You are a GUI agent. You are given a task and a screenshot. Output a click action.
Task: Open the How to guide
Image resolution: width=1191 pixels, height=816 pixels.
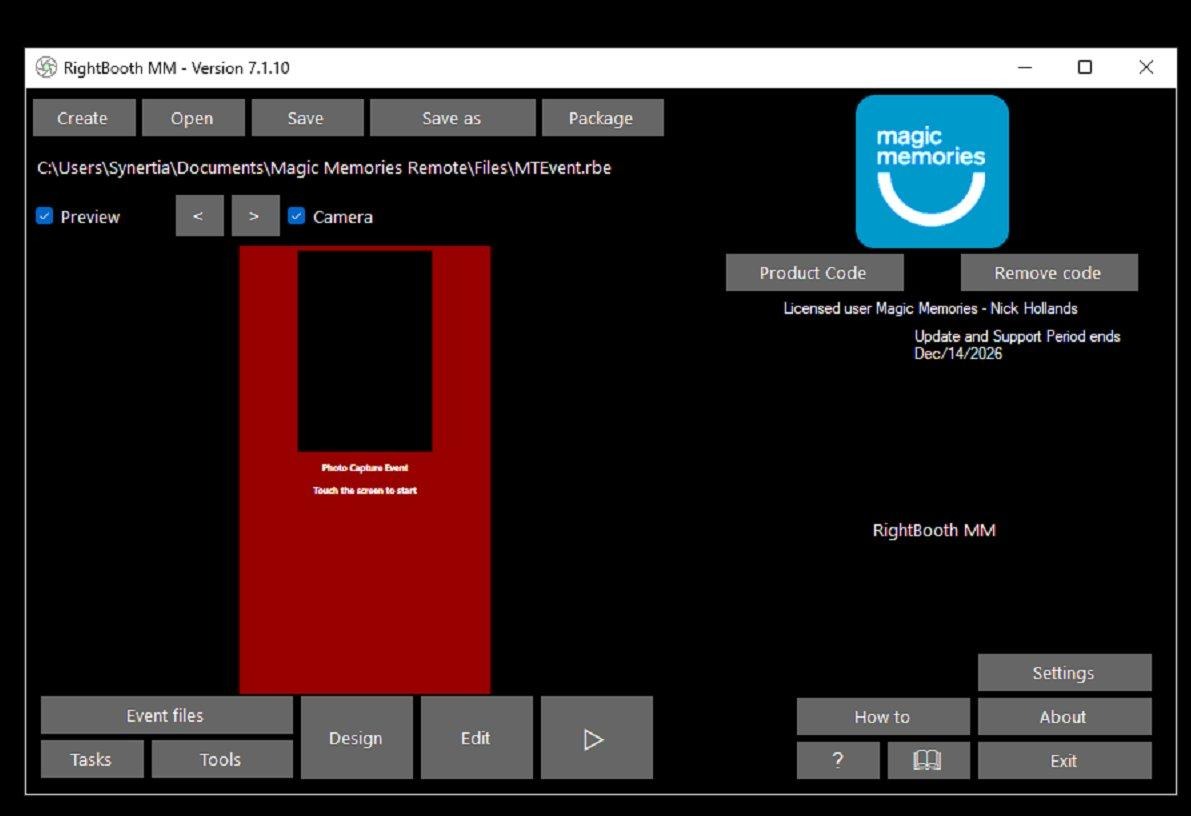coord(883,716)
